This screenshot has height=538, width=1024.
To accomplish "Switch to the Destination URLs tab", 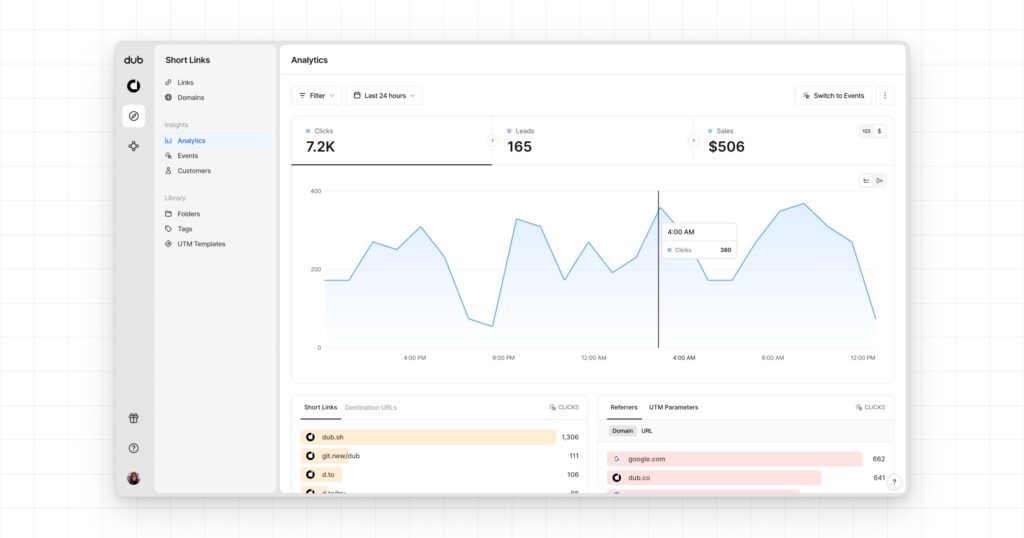I will click(370, 407).
